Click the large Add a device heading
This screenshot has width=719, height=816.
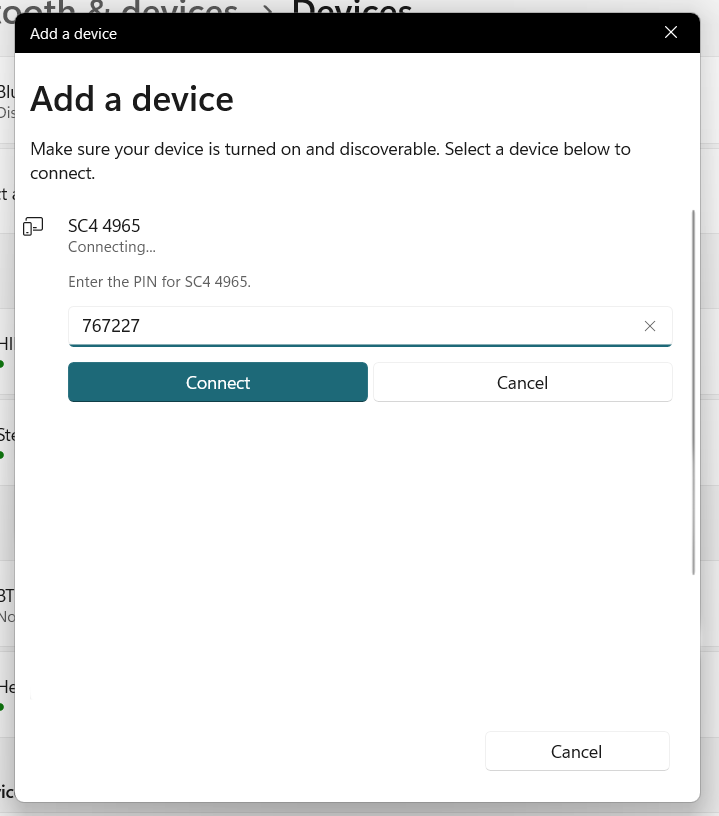click(x=132, y=99)
